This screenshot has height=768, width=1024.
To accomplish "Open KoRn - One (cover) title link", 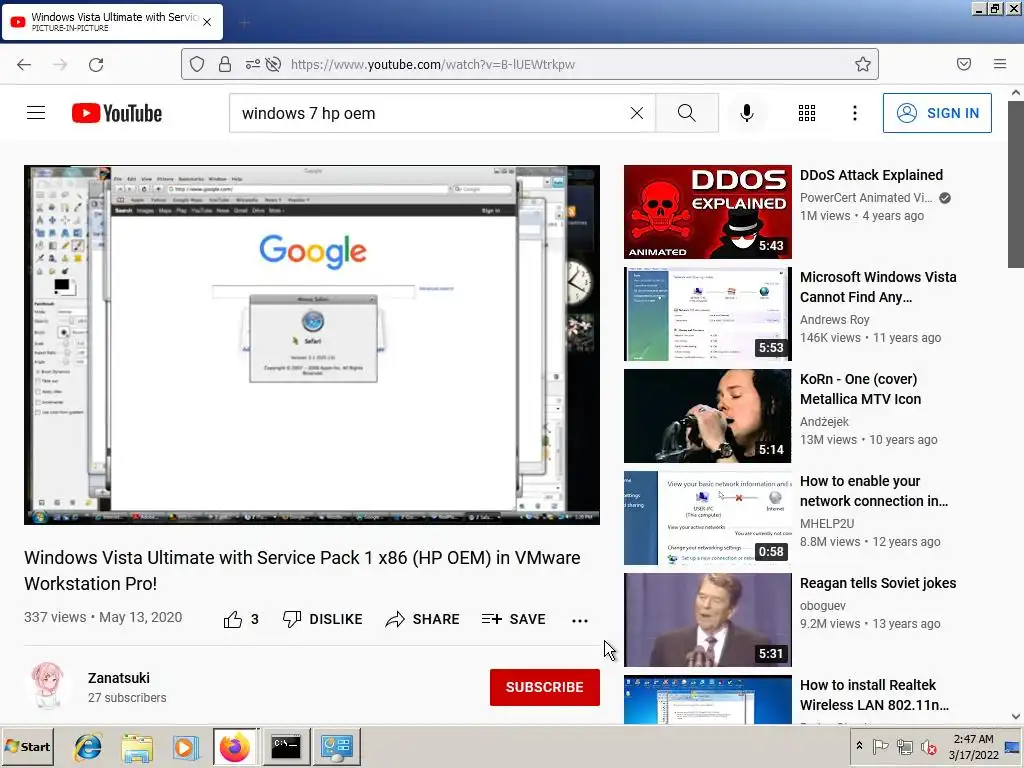I will [x=861, y=389].
